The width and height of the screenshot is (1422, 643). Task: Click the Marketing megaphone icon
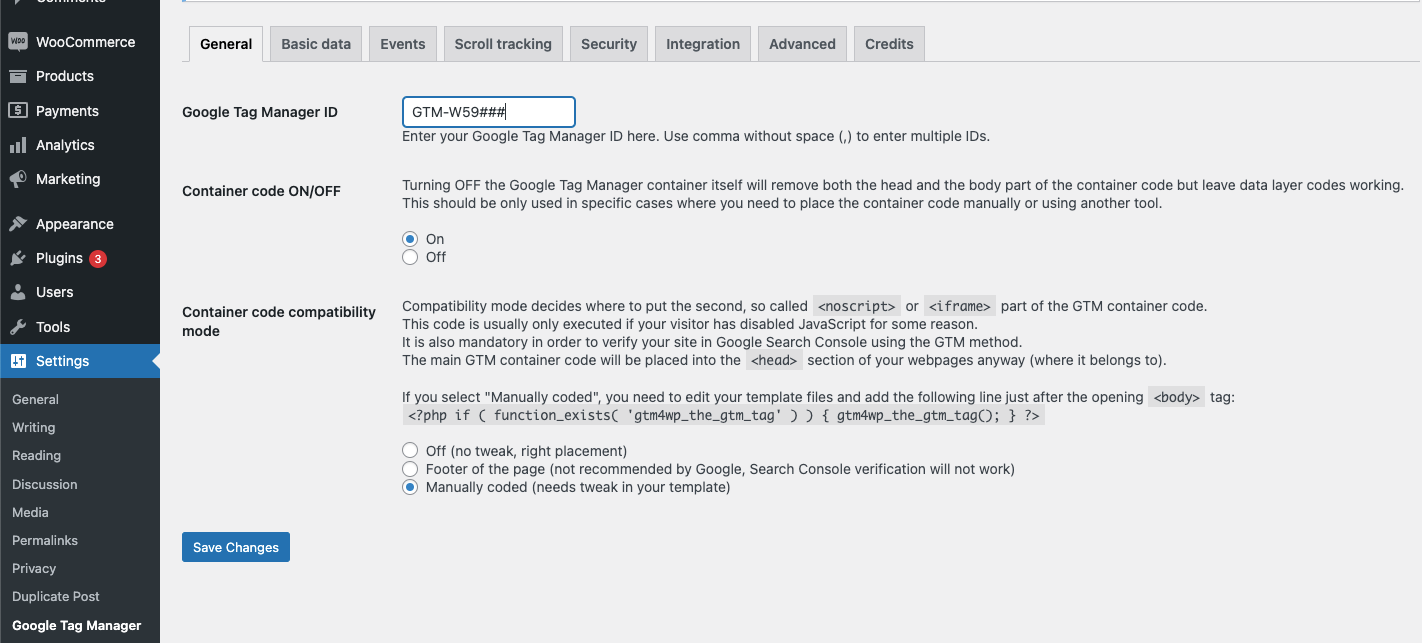pos(18,179)
